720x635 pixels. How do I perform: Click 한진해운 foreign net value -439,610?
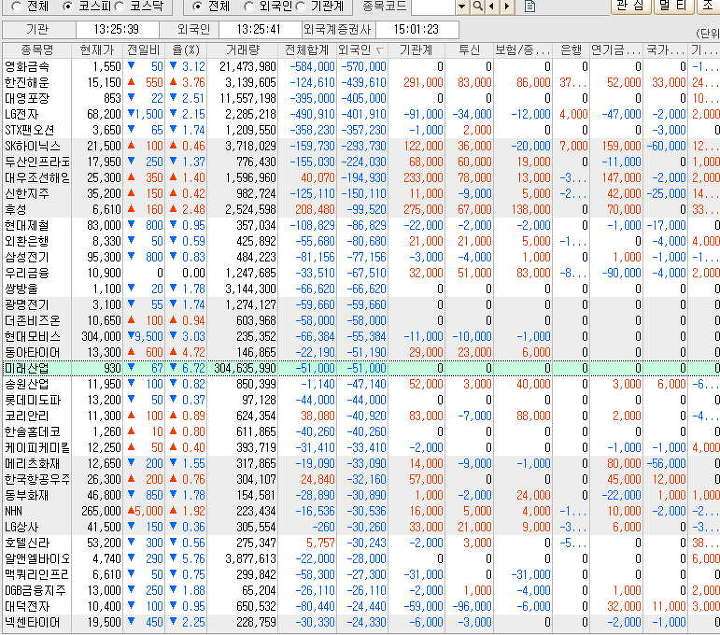point(364,83)
